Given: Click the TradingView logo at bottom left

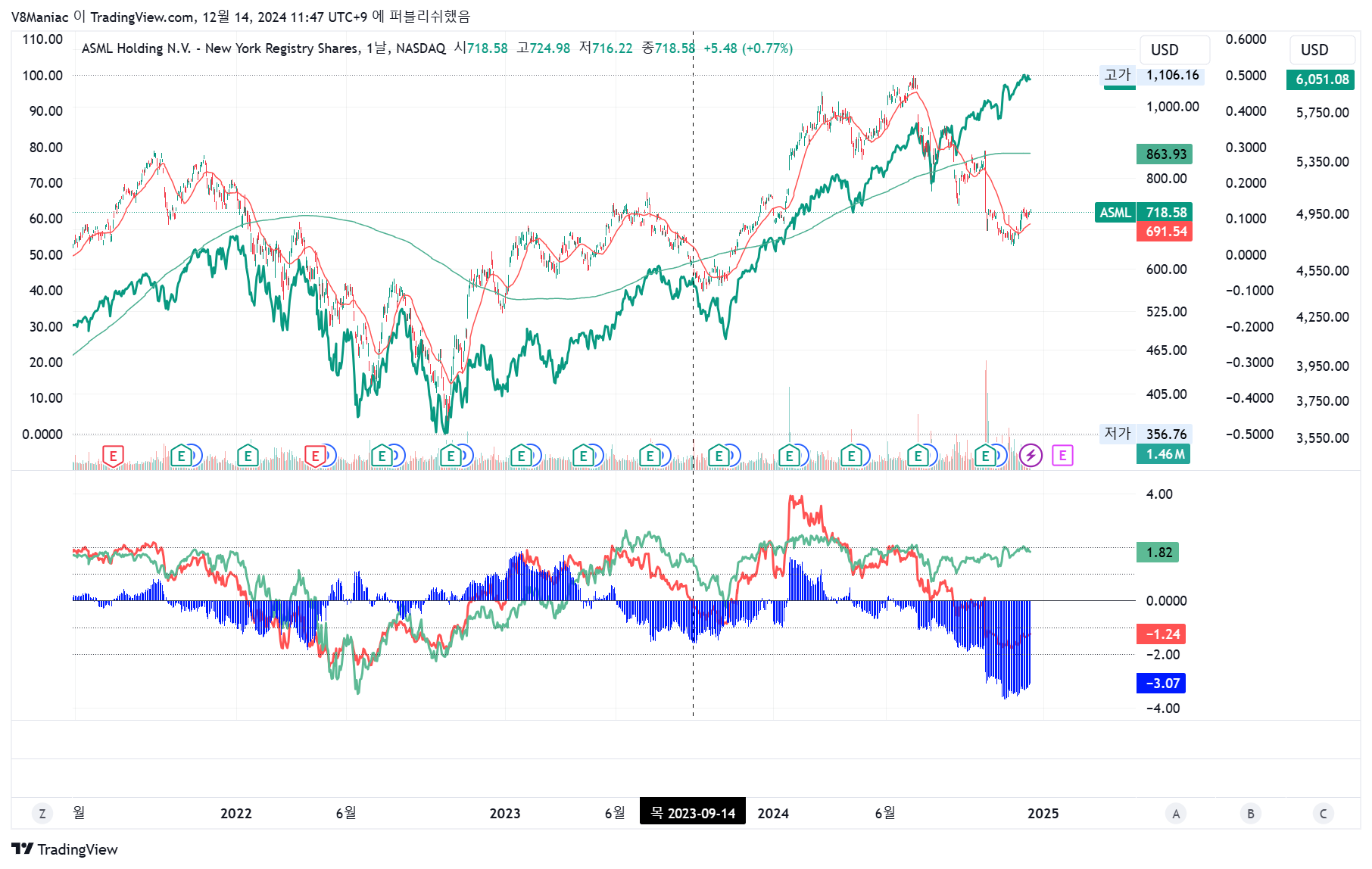Looking at the screenshot, I should click(64, 849).
